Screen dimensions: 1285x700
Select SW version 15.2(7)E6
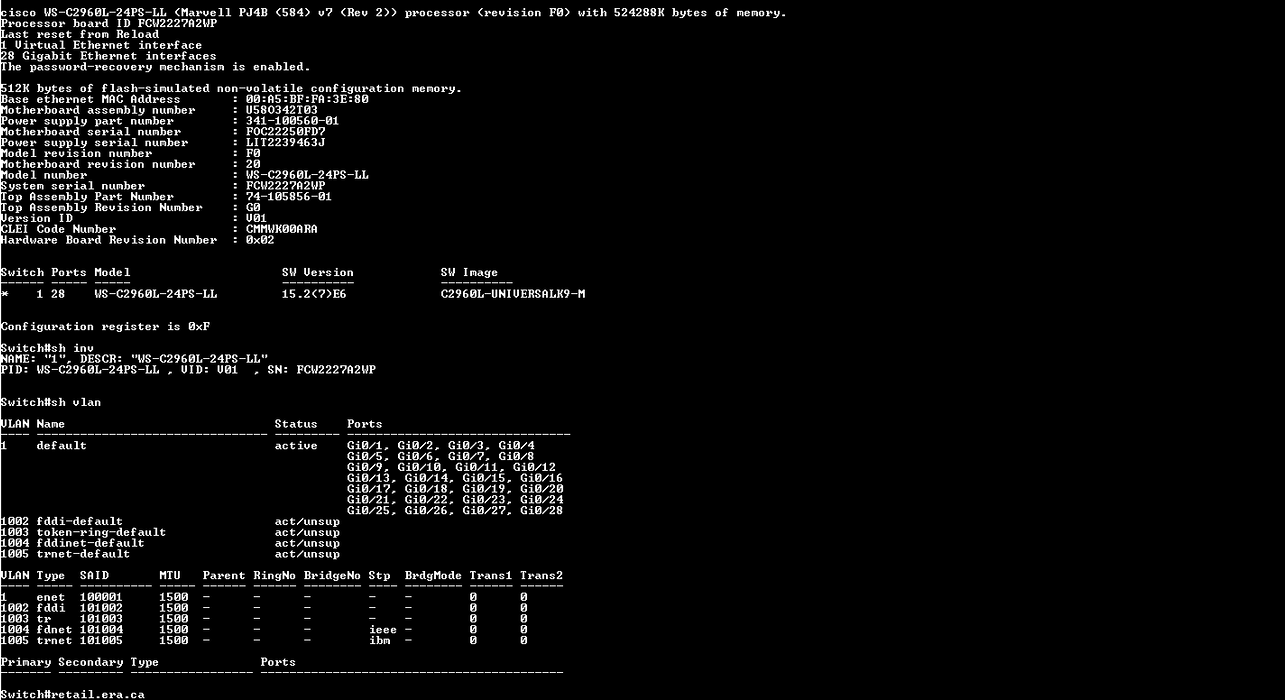click(314, 294)
